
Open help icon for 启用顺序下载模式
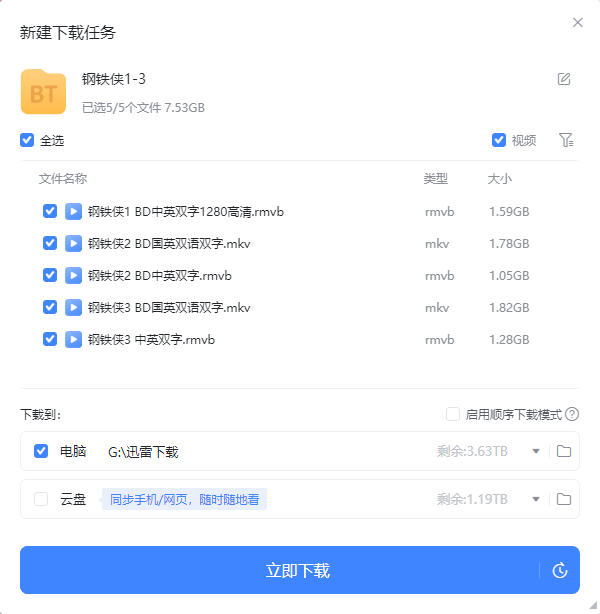[572, 414]
